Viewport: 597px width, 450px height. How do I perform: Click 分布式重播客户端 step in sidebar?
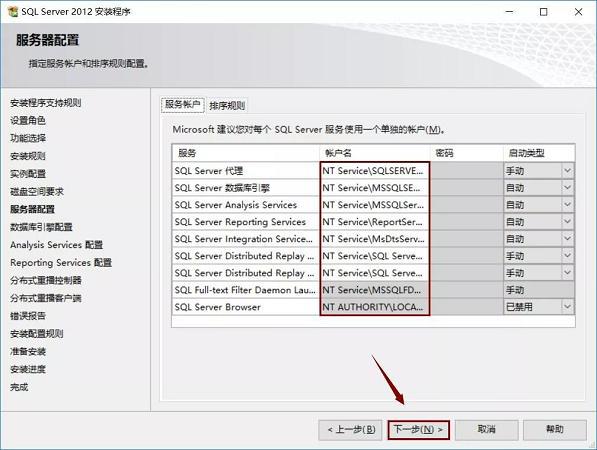pyautogui.click(x=46, y=298)
